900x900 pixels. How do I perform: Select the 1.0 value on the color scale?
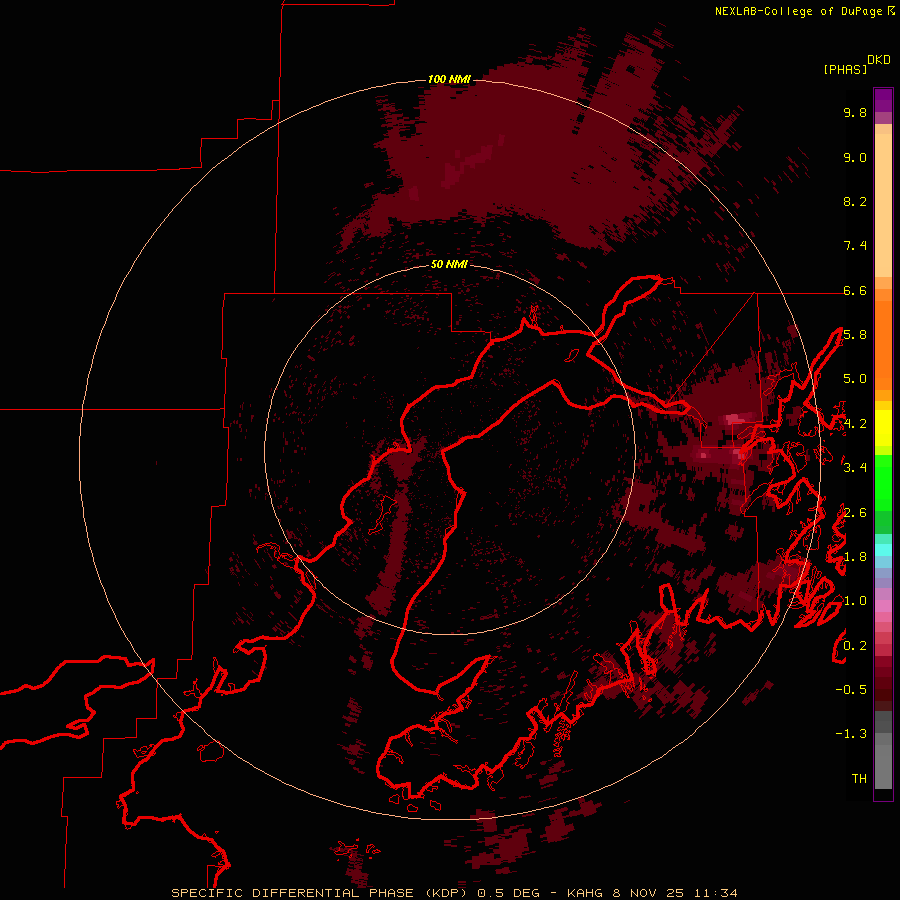pos(855,601)
